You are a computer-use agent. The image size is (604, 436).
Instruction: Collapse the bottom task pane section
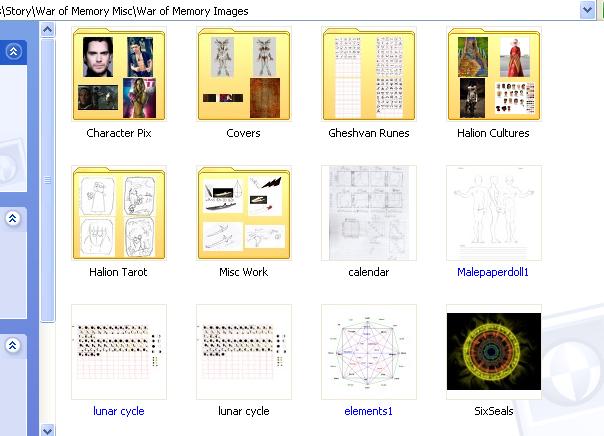14,345
